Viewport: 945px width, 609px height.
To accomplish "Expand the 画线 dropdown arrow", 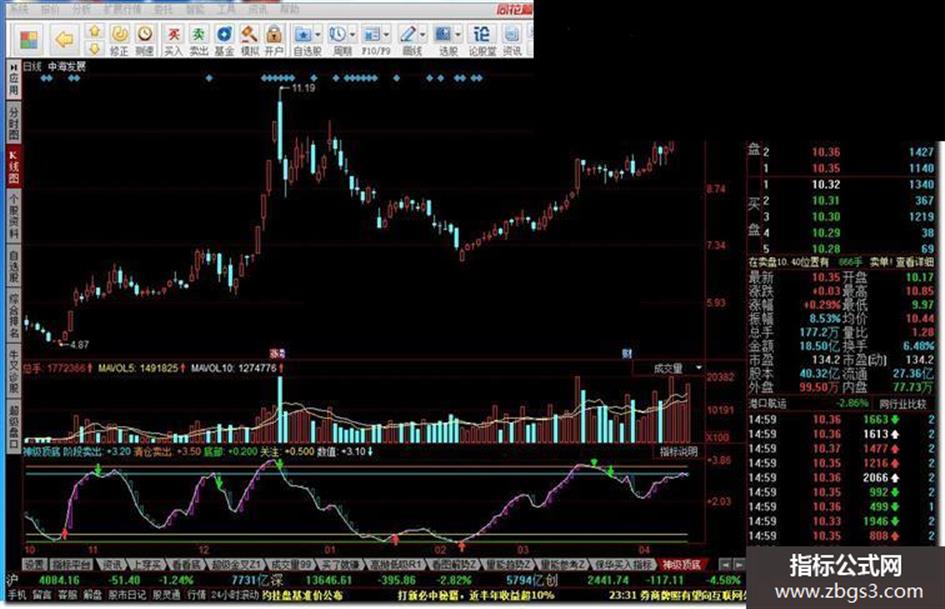I will [422, 34].
